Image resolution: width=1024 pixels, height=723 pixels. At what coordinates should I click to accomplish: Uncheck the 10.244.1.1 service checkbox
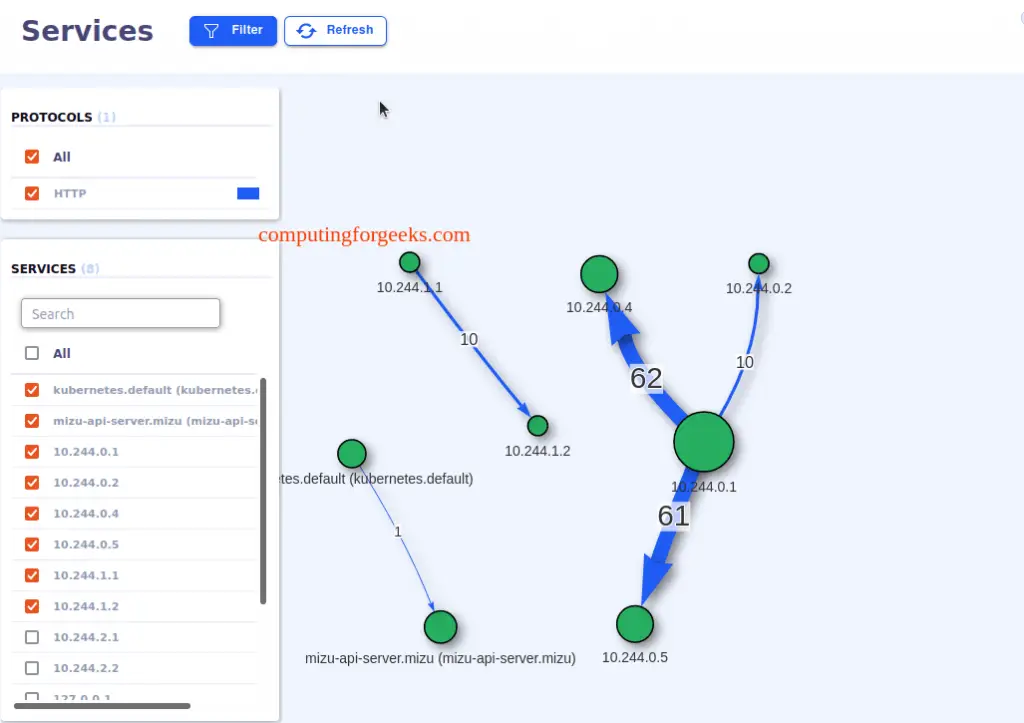click(32, 575)
